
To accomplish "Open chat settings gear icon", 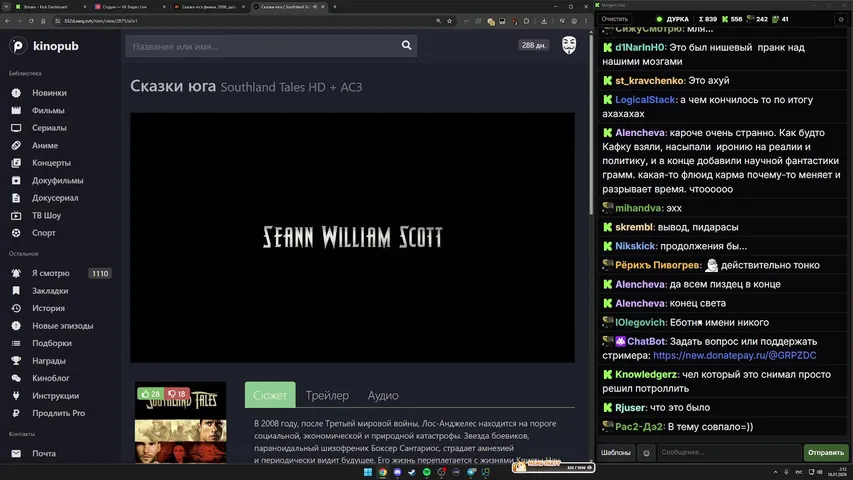I will pos(840,19).
